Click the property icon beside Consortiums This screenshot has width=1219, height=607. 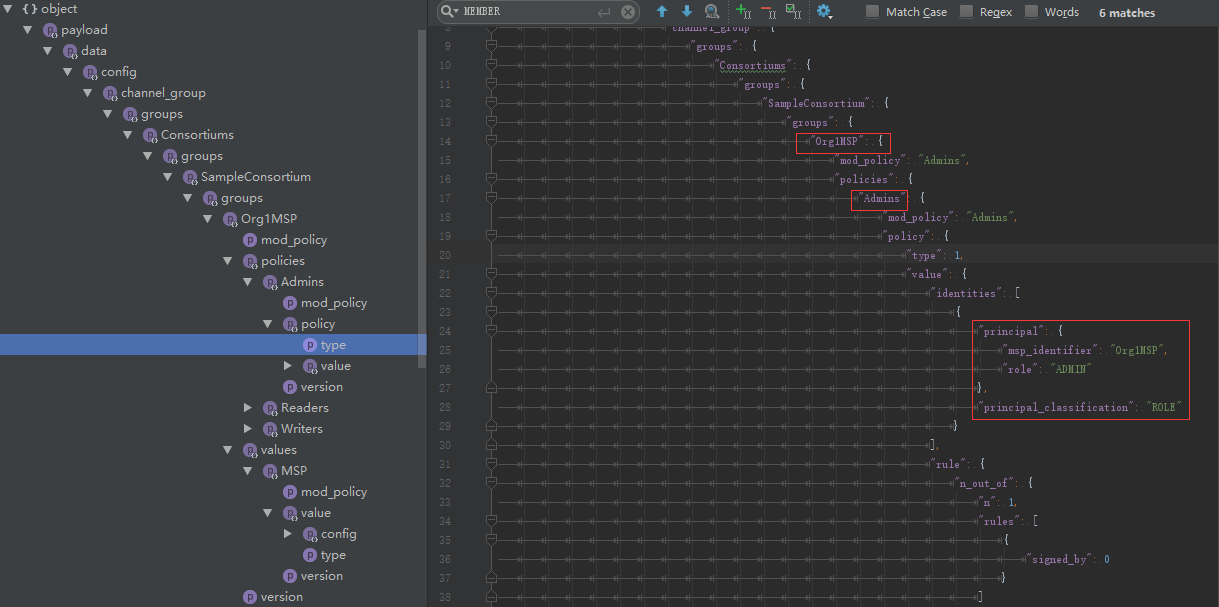pyautogui.click(x=150, y=135)
